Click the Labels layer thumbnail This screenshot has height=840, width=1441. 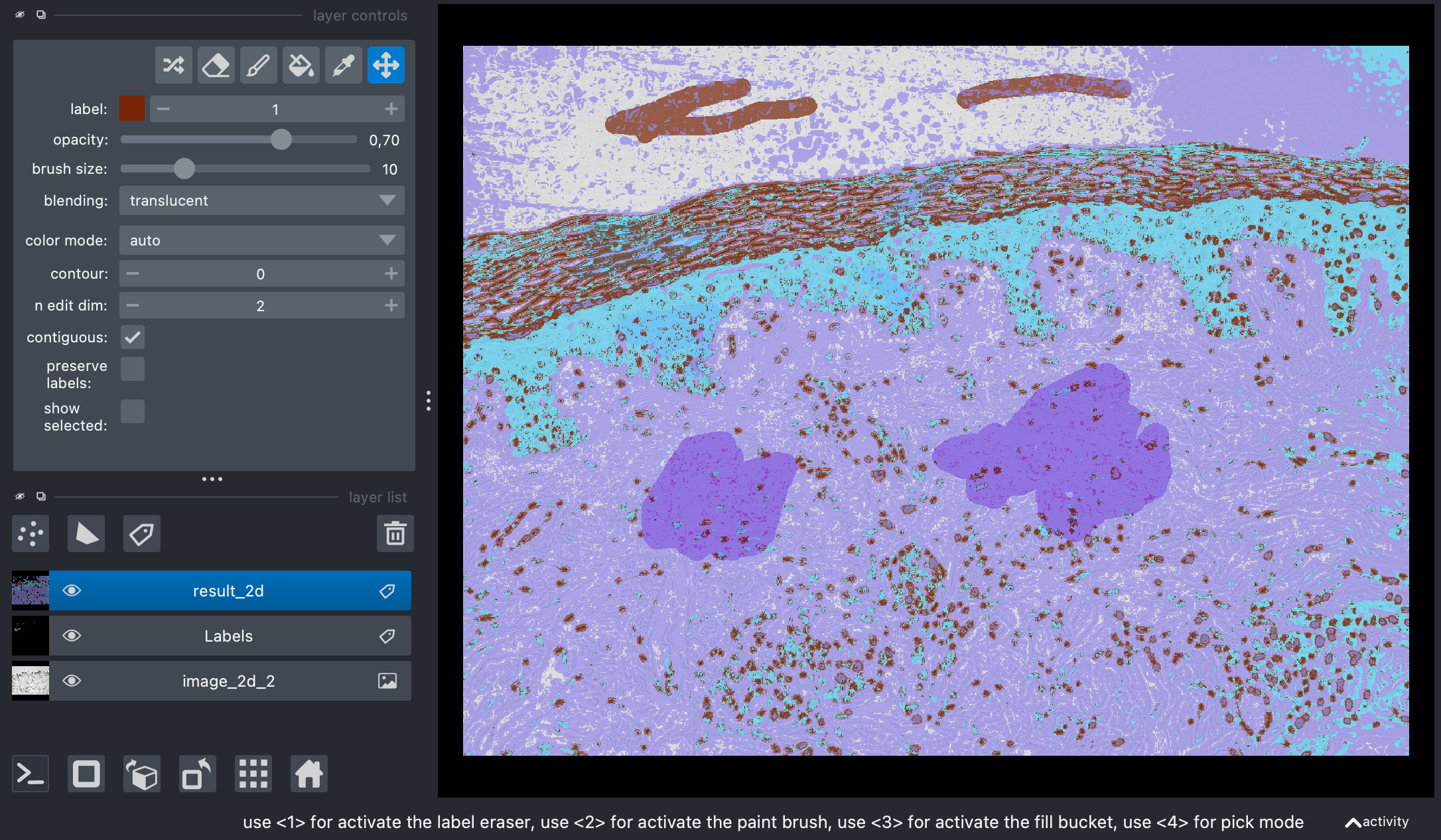31,636
